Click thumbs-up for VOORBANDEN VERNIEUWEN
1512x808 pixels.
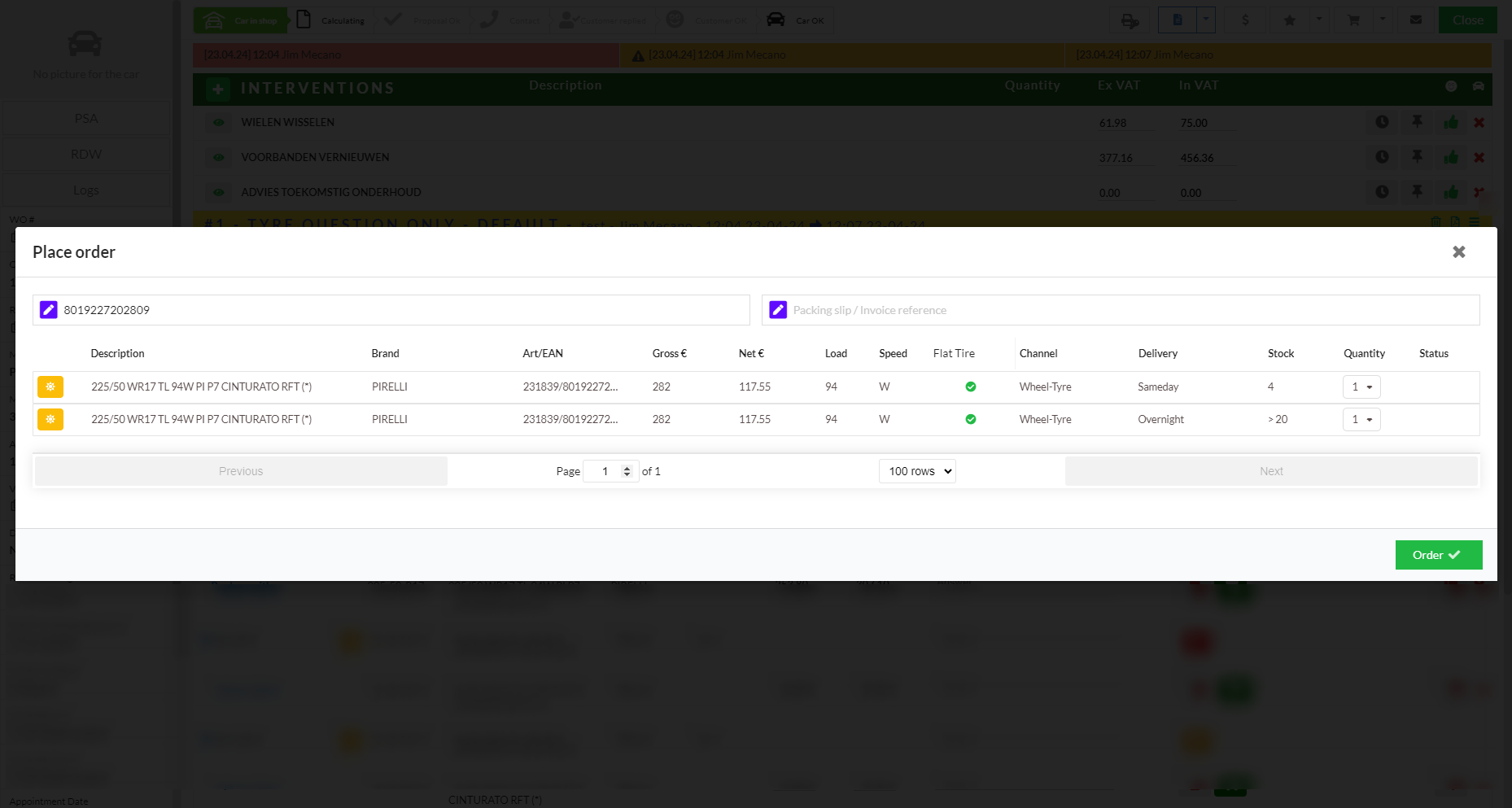(x=1451, y=157)
